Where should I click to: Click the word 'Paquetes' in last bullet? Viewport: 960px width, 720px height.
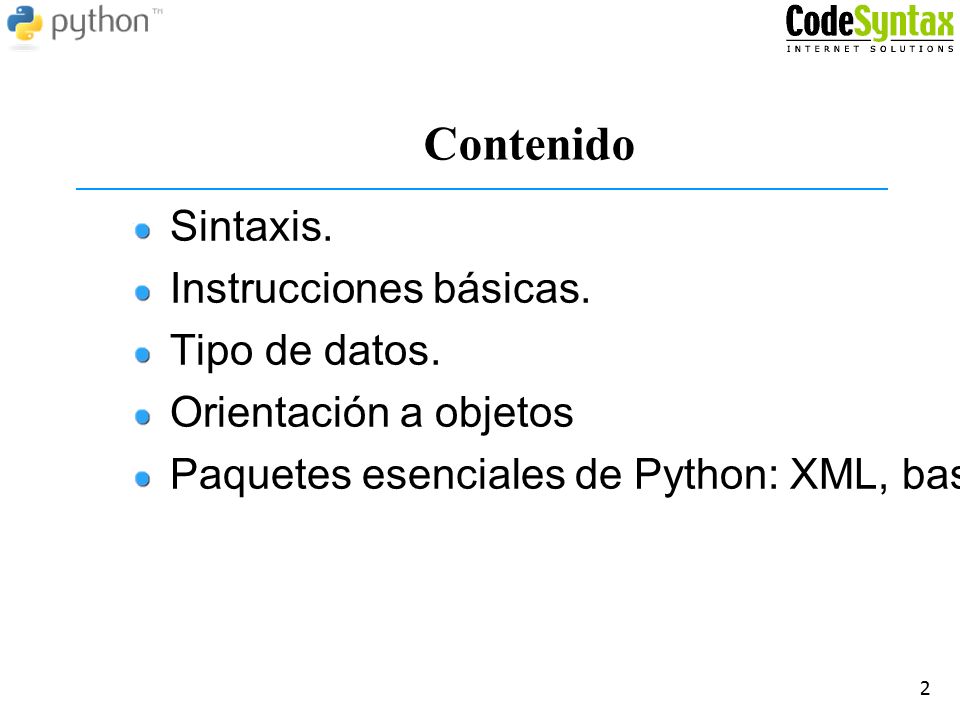point(261,474)
